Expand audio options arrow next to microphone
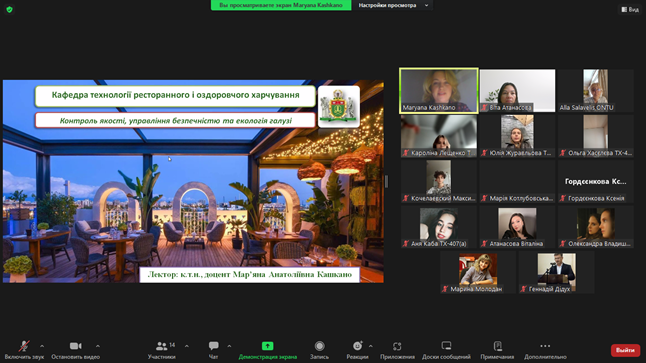The width and height of the screenshot is (646, 363). [42, 346]
